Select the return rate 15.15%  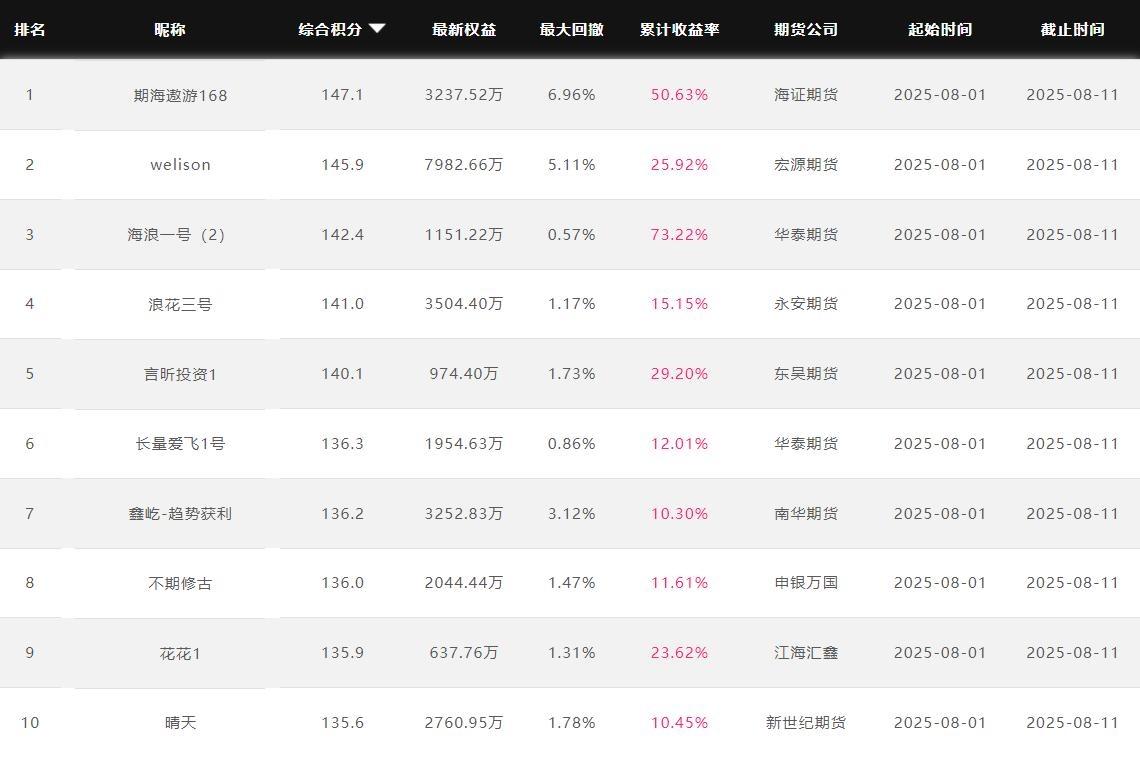(679, 303)
